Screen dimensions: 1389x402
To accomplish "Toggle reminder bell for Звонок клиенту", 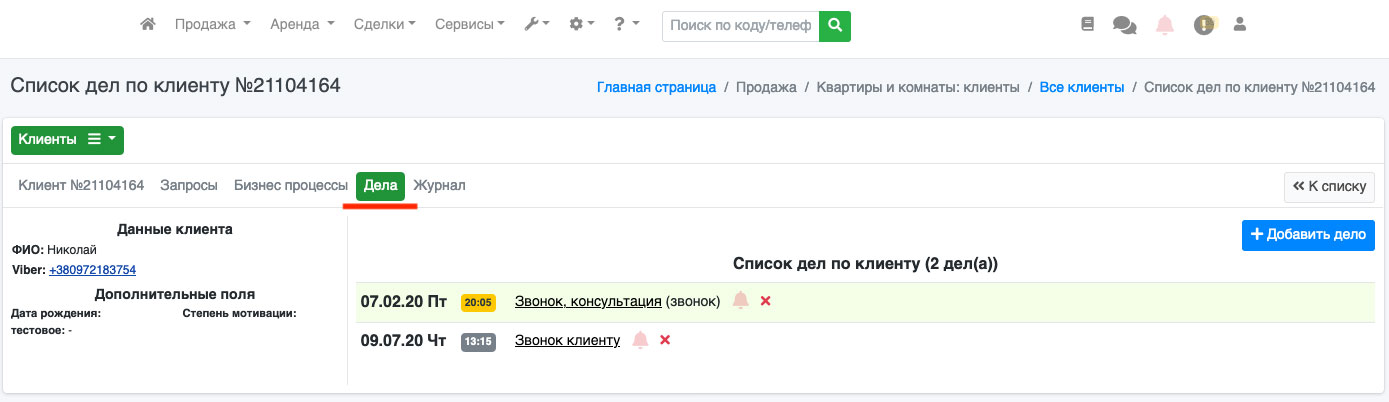I will (x=640, y=340).
